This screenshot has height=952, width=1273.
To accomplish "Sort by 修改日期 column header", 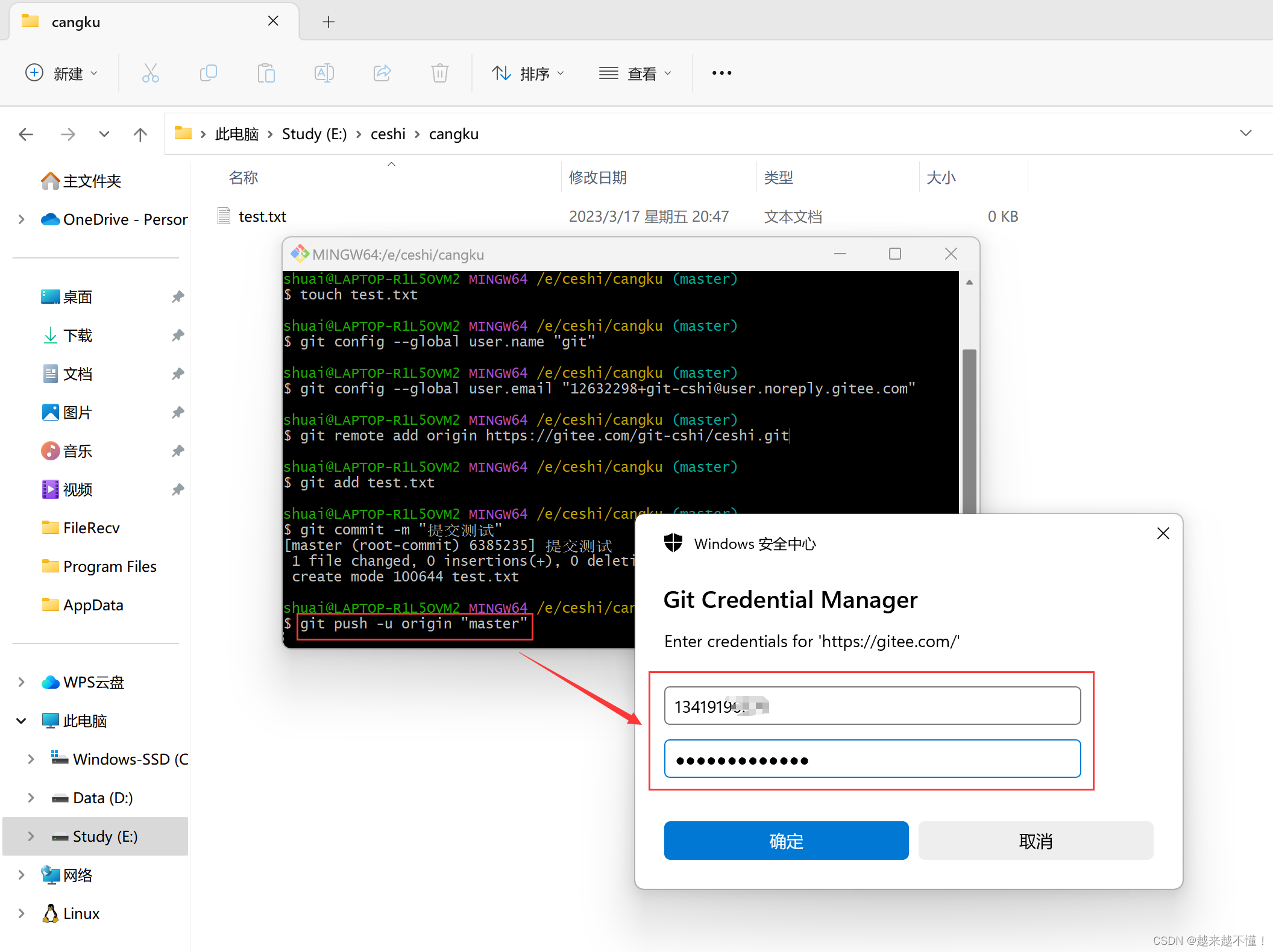I will pyautogui.click(x=598, y=178).
